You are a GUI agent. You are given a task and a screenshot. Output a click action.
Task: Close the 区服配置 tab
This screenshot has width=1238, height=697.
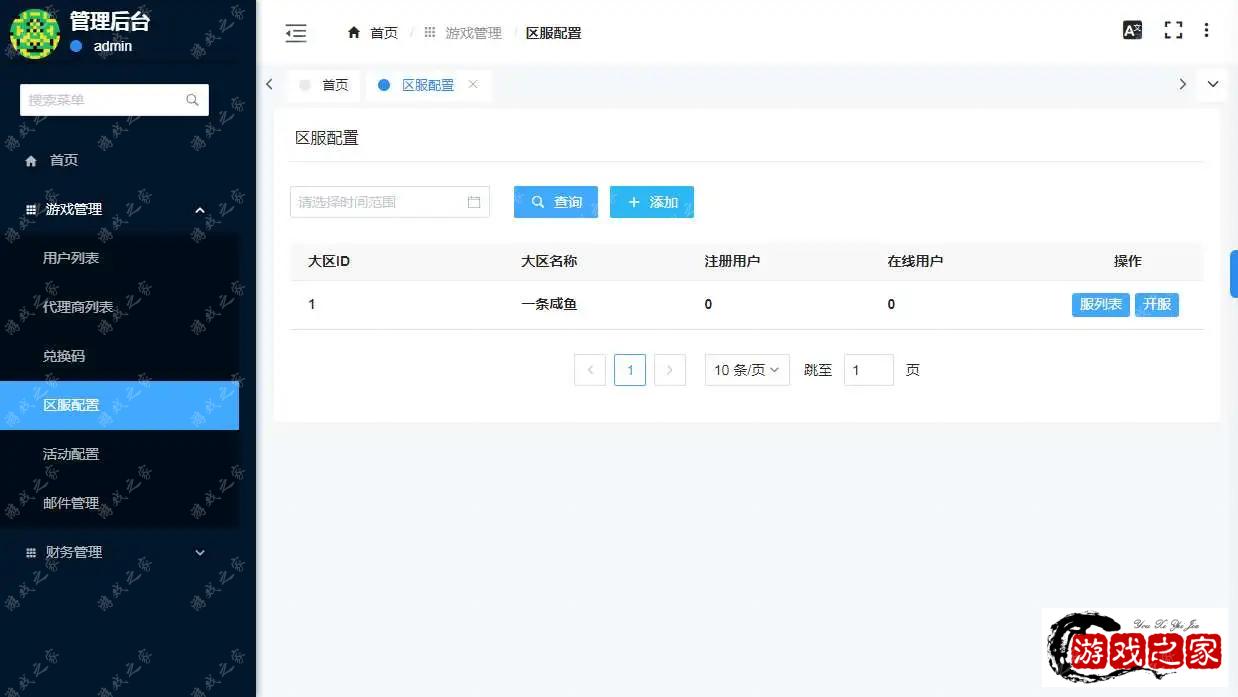click(x=473, y=84)
